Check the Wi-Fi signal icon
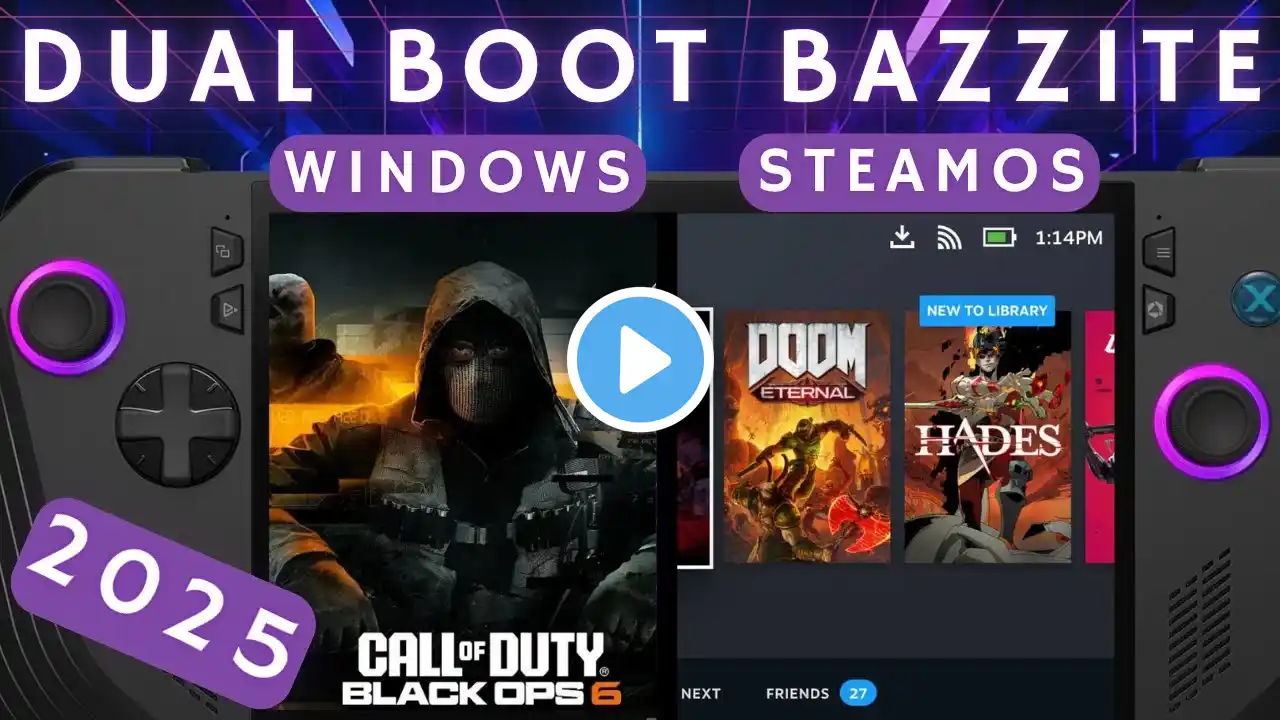 click(x=949, y=237)
